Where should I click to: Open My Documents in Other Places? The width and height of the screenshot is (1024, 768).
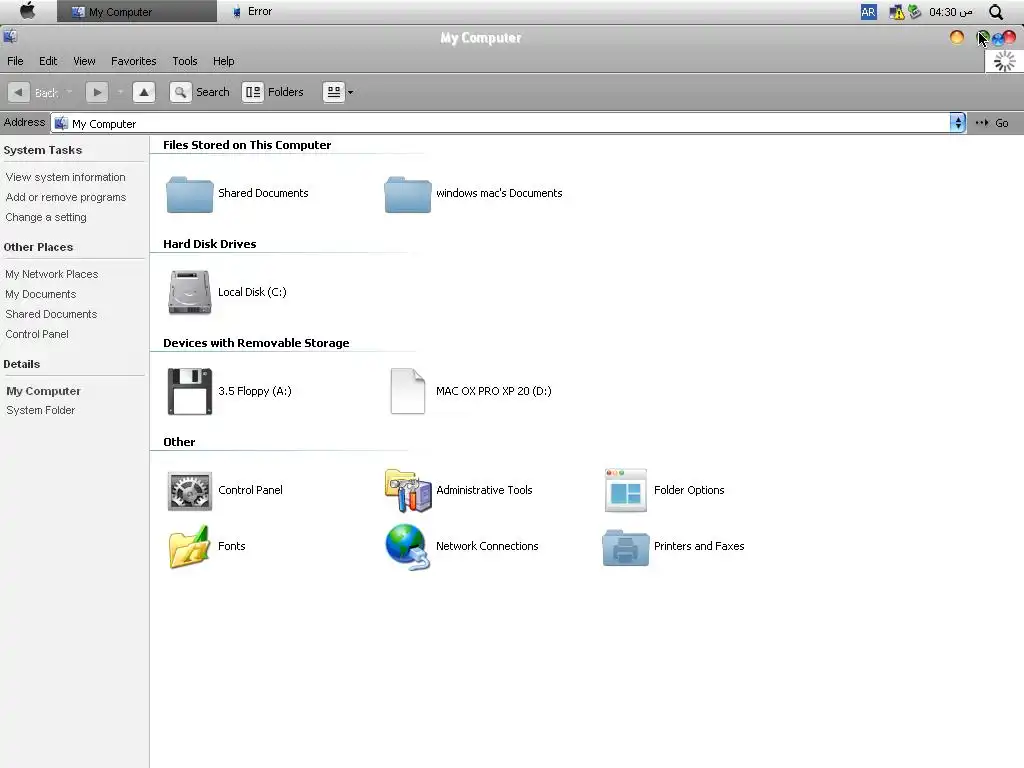40,294
